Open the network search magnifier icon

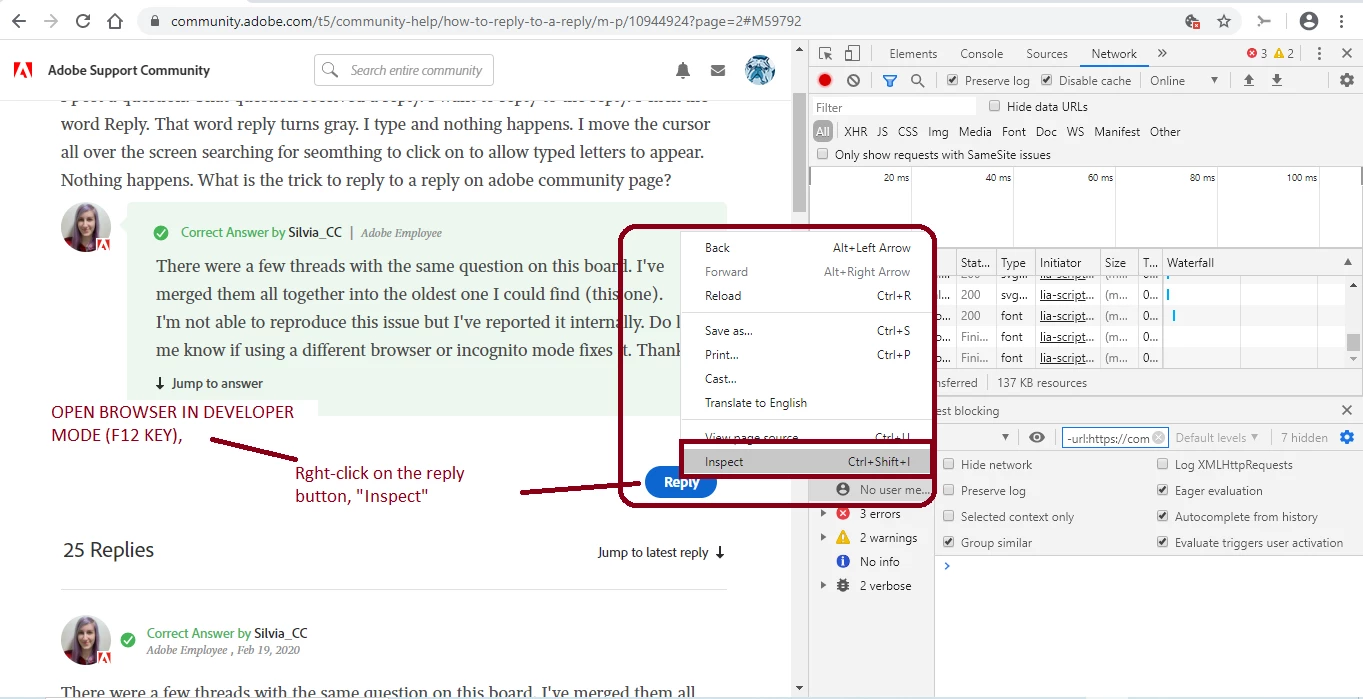[x=917, y=81]
